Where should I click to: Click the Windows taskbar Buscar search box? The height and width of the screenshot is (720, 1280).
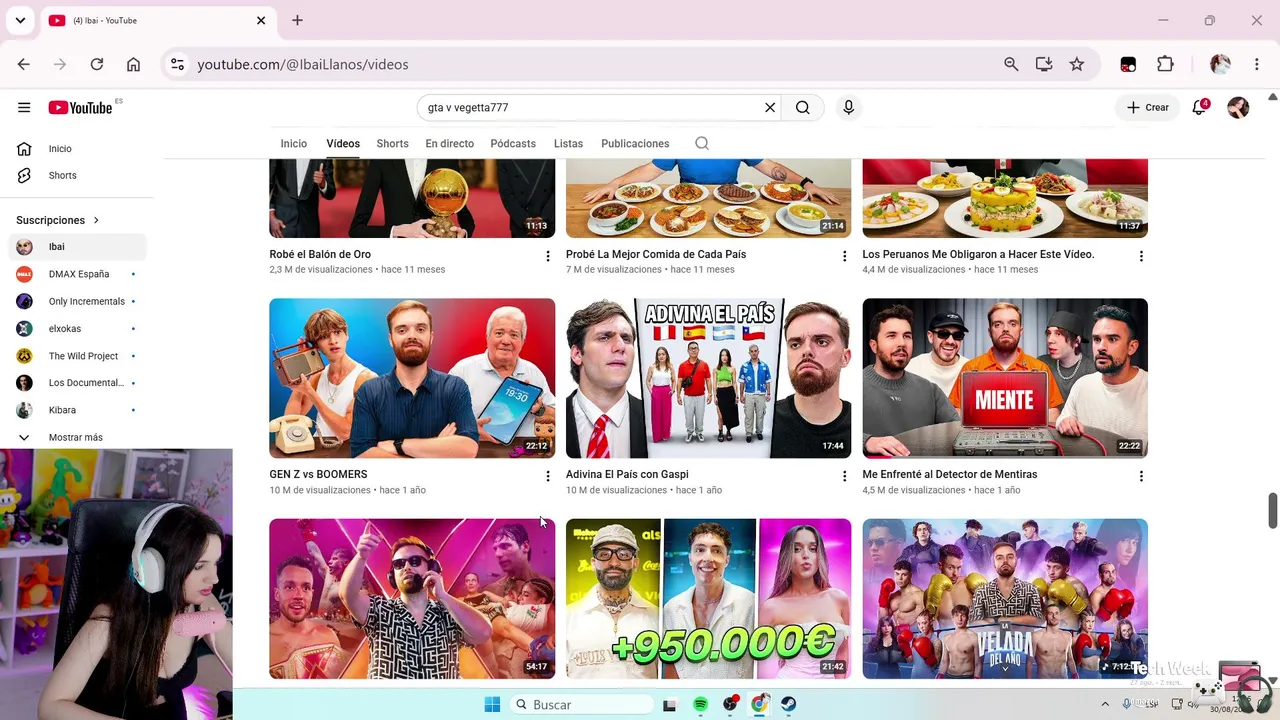click(581, 705)
